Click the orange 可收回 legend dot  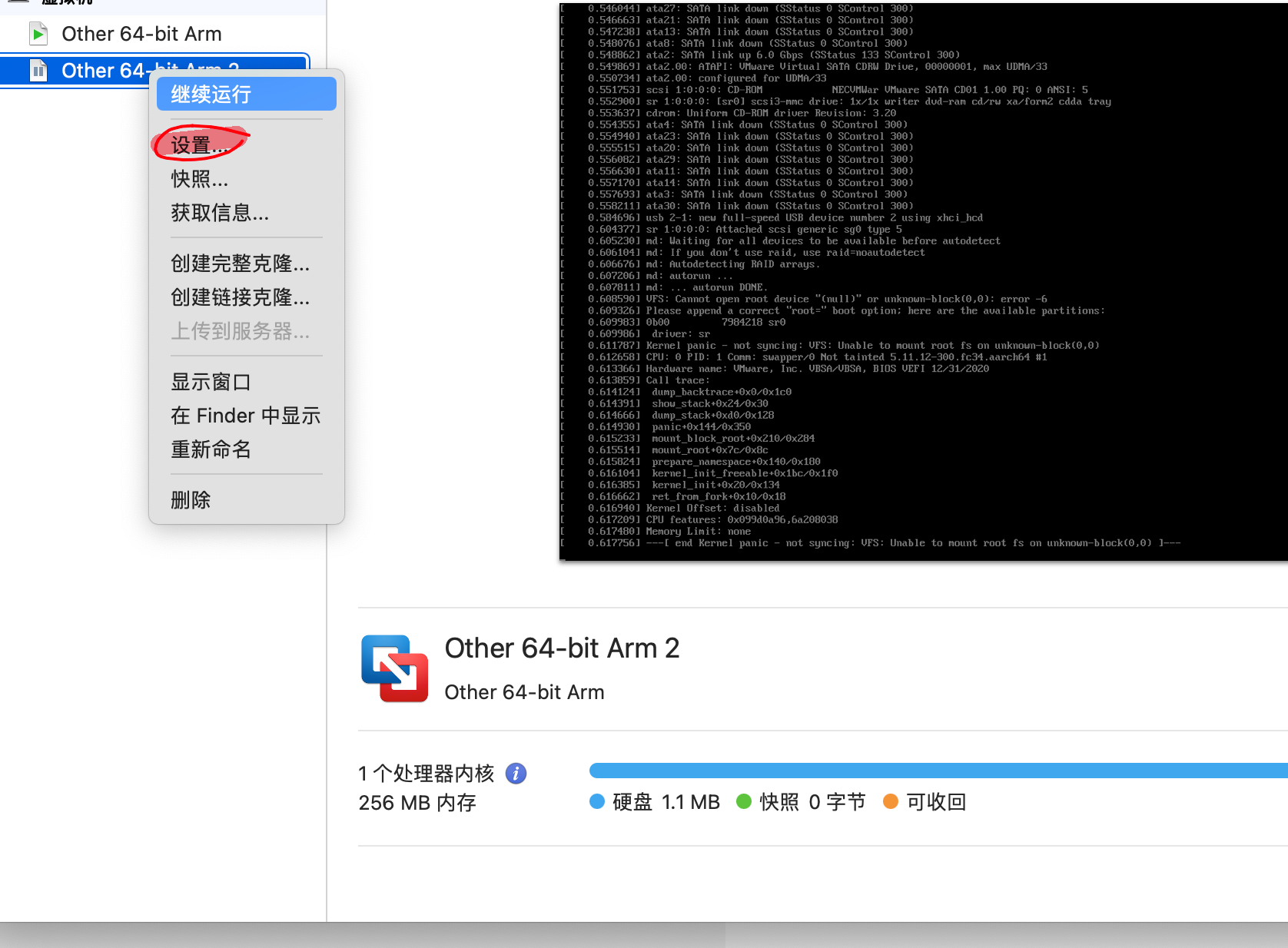click(891, 801)
